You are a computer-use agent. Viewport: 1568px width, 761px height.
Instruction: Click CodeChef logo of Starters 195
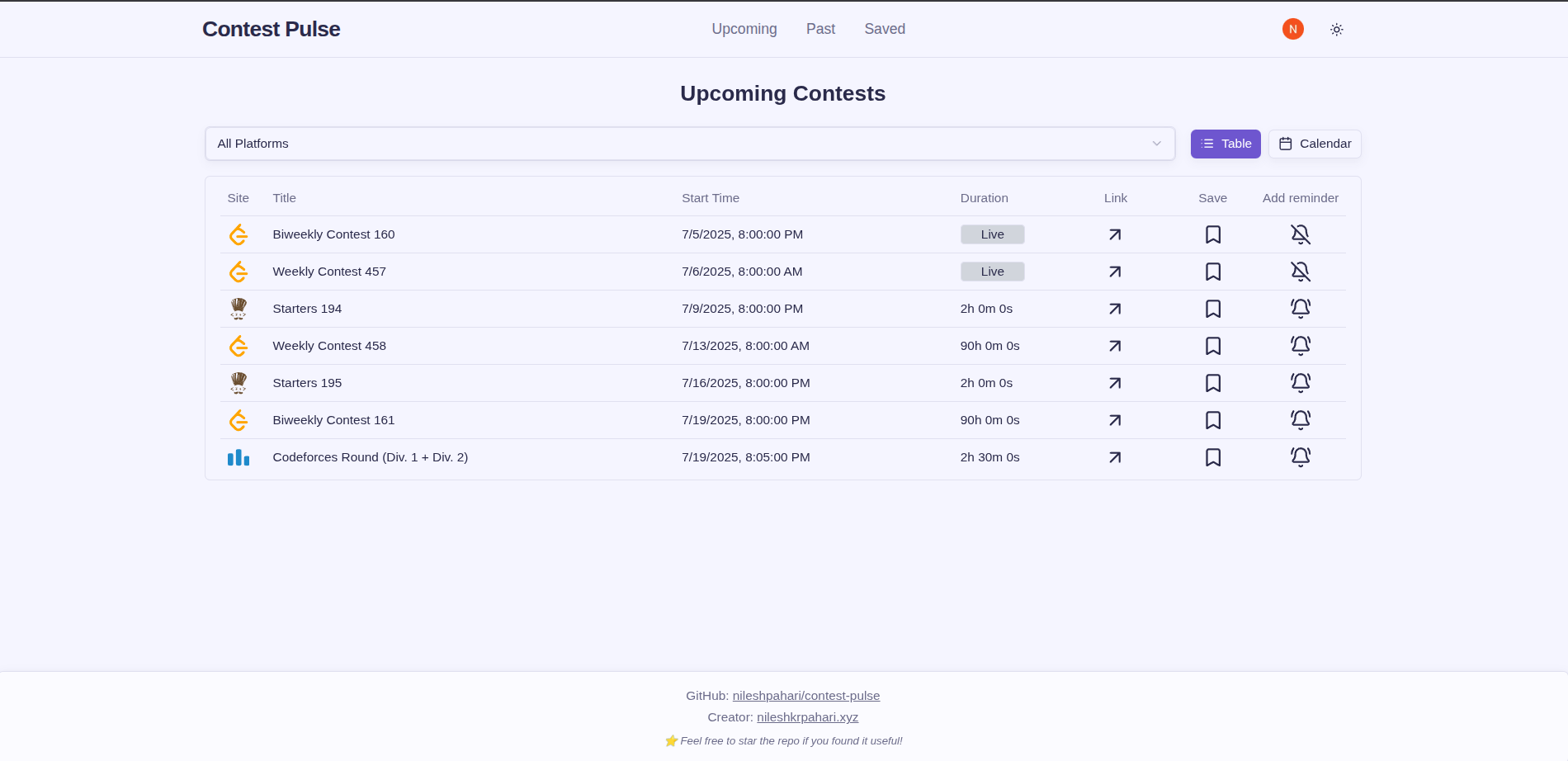pos(239,383)
